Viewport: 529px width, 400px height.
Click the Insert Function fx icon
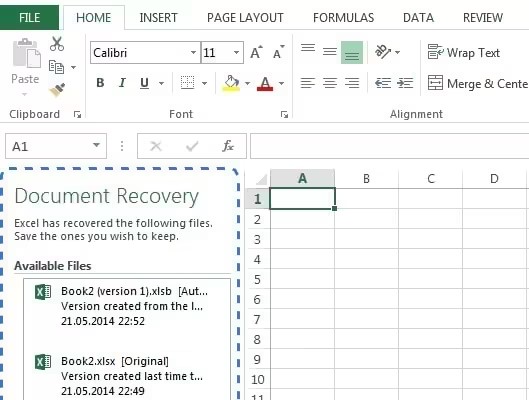point(228,146)
